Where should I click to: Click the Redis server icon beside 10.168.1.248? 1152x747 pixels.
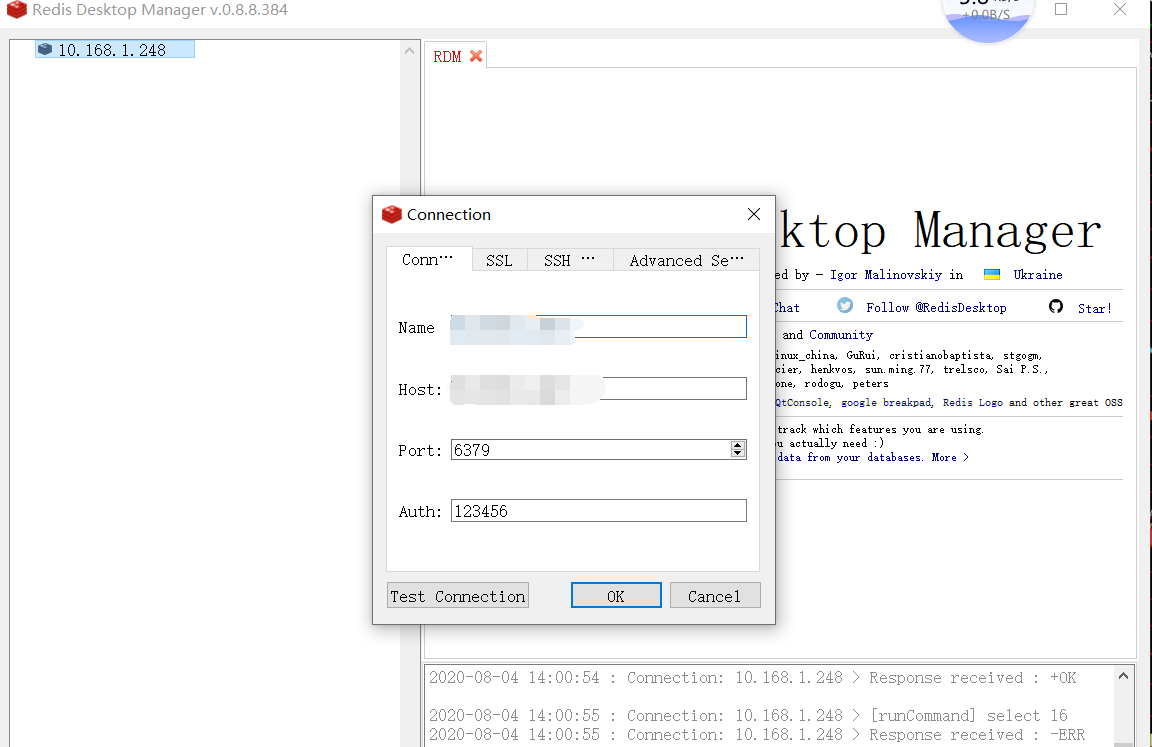click(45, 49)
